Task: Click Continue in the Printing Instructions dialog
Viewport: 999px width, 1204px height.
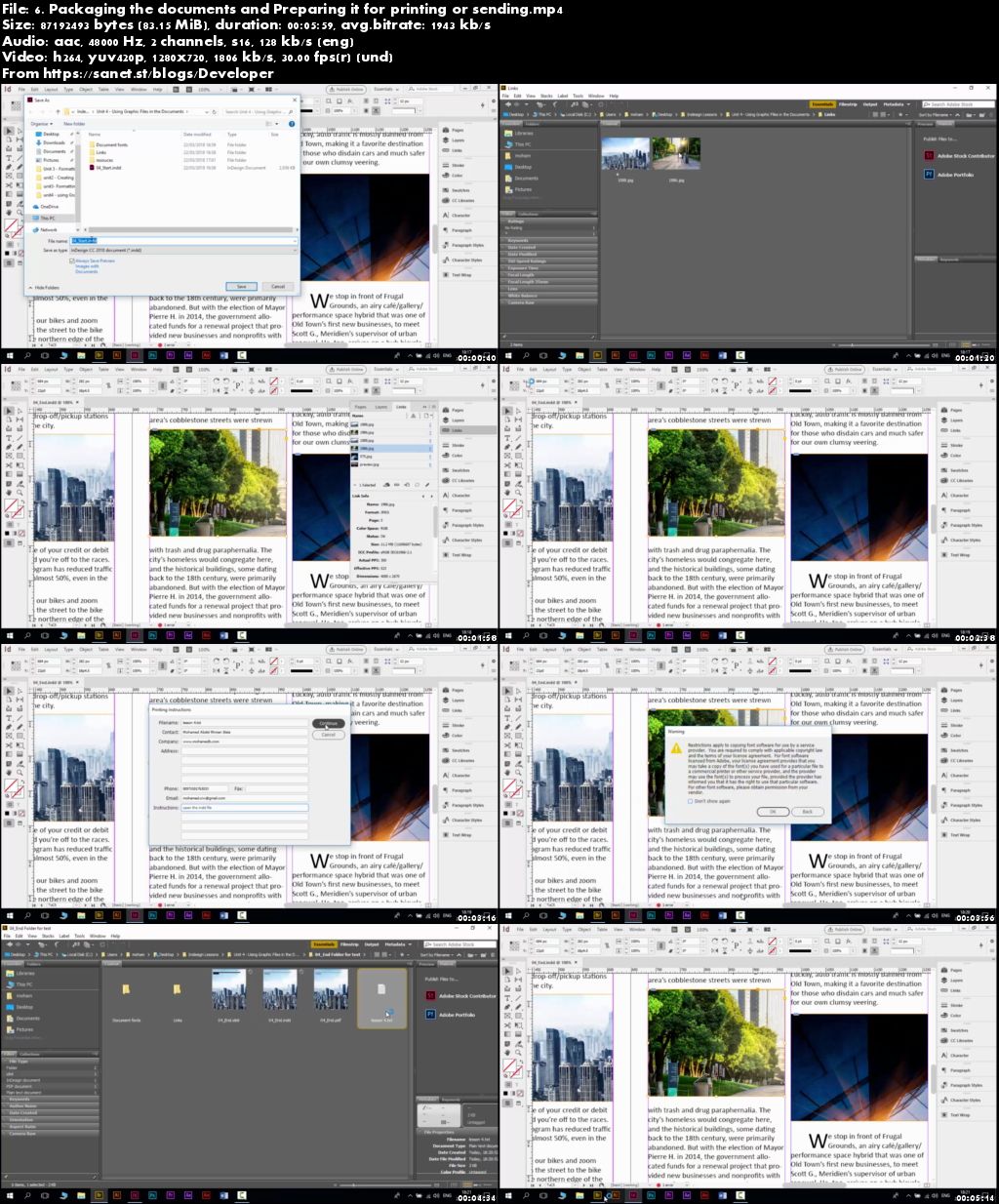Action: click(x=328, y=723)
